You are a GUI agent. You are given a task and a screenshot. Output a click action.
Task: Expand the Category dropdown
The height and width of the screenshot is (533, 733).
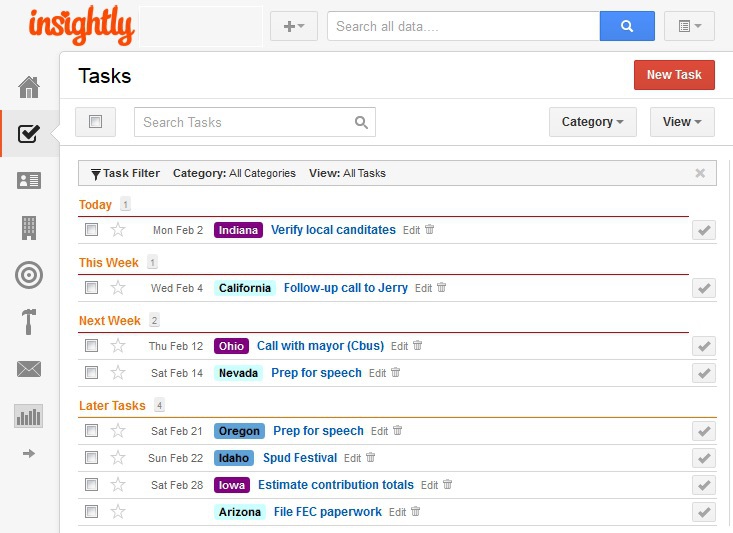(x=592, y=122)
